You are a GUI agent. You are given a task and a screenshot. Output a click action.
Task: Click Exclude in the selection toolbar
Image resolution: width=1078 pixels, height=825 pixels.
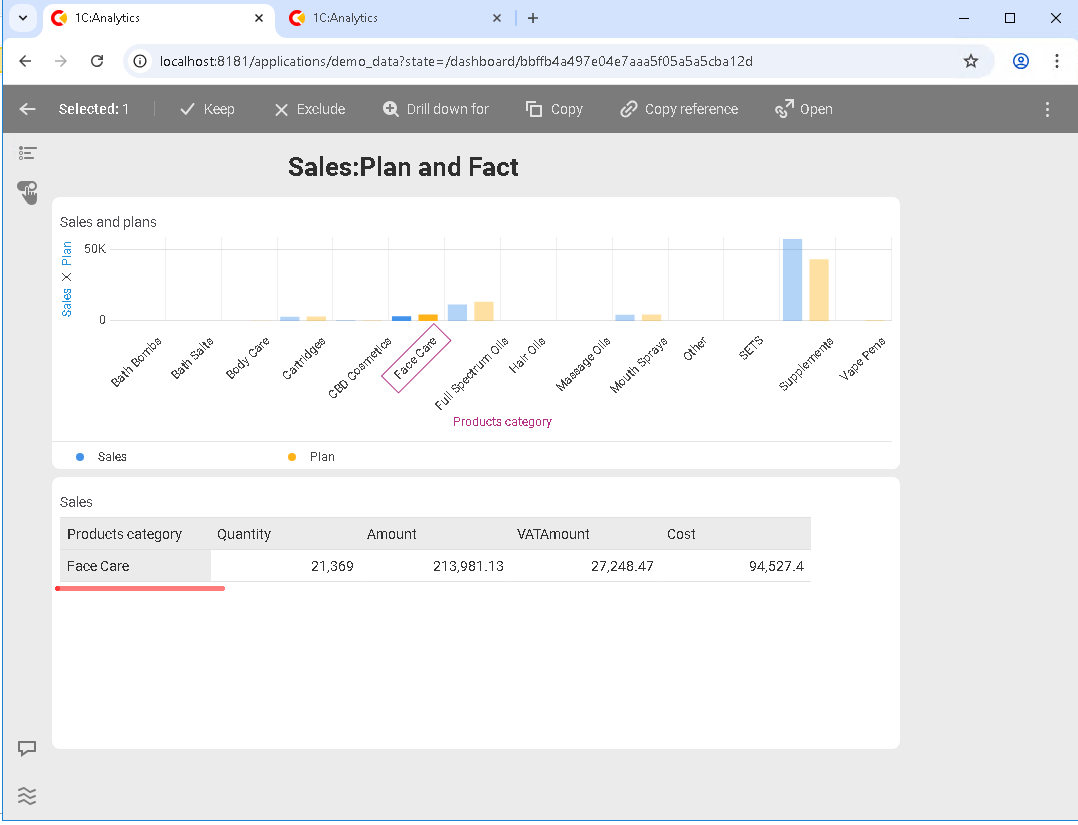coord(310,109)
